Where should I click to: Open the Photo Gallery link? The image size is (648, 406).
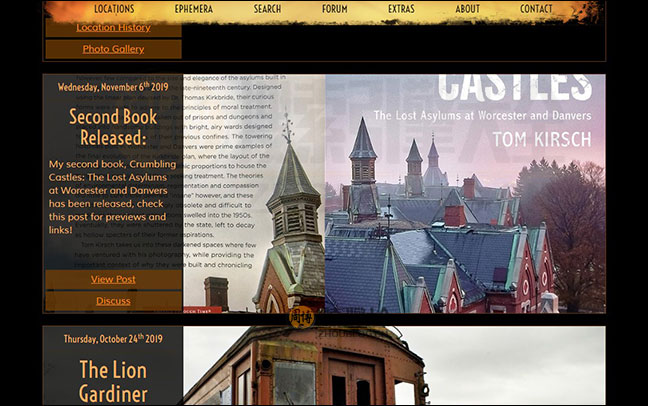[x=113, y=49]
